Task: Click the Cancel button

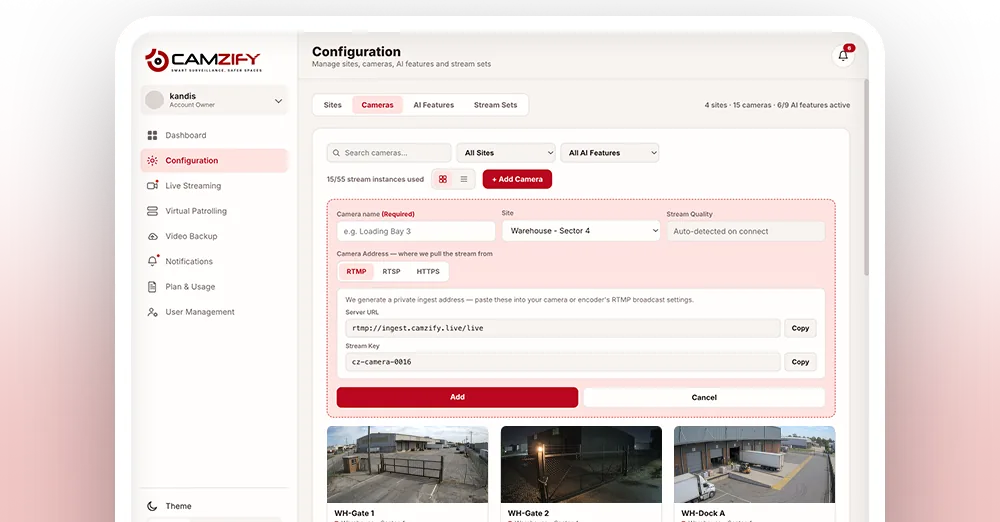Action: pos(704,398)
